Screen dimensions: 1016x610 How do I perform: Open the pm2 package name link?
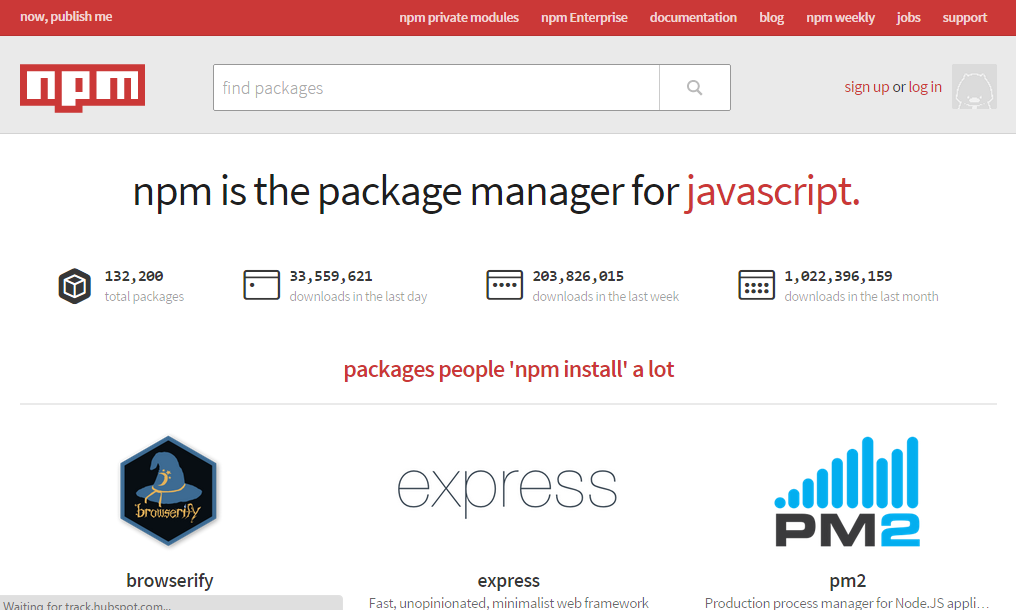coord(848,581)
